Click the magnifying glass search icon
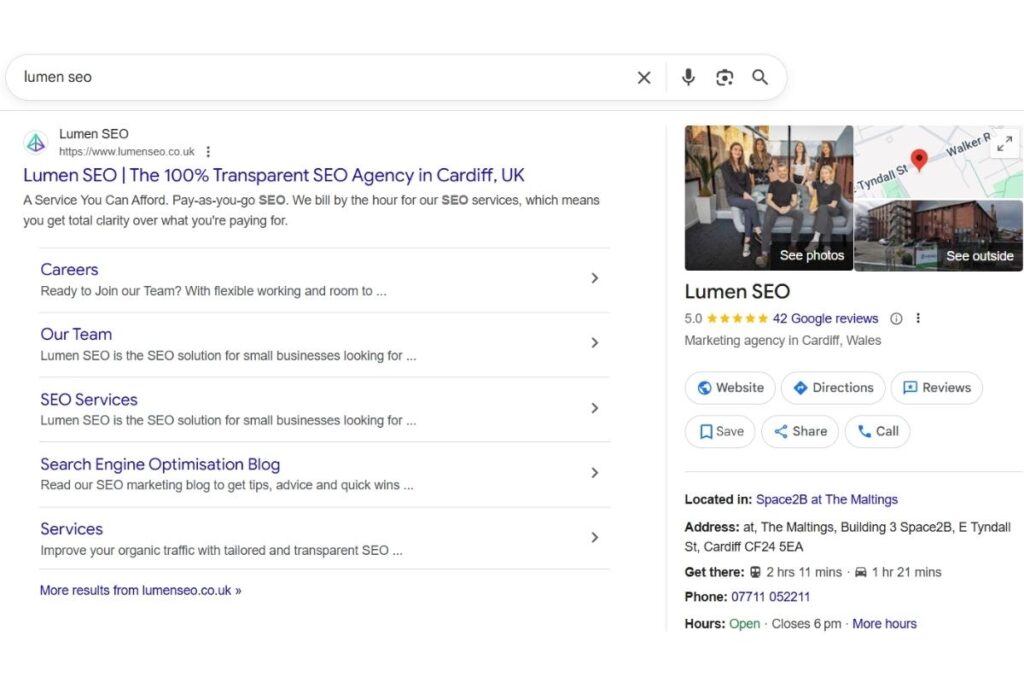Screen dimensions: 1024x683 click(x=760, y=77)
